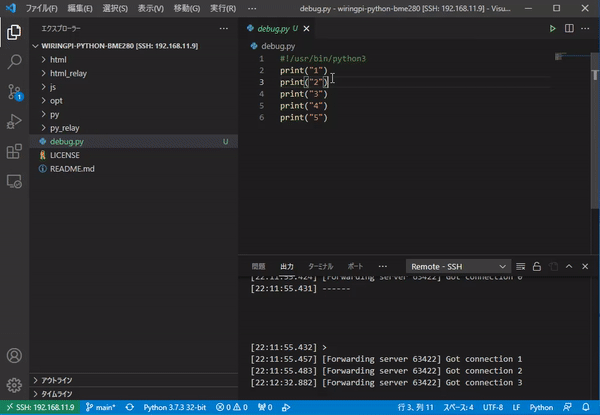Open the Visual Studio Code logo menu
The width and height of the screenshot is (600, 415).
11,8
